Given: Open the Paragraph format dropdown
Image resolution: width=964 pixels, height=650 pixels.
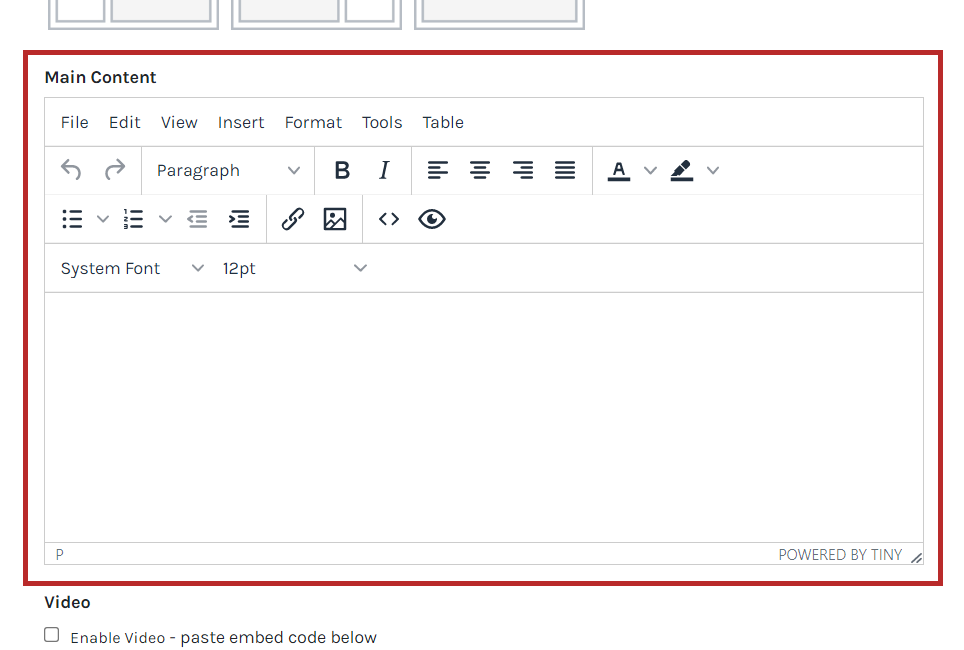Looking at the screenshot, I should click(227, 170).
